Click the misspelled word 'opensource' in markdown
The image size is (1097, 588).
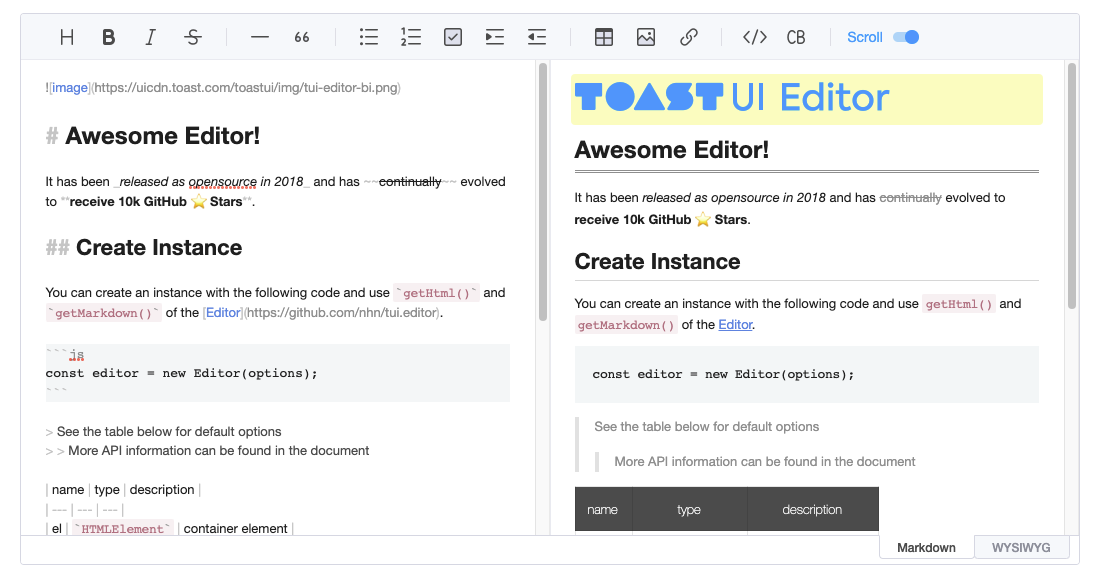222,181
